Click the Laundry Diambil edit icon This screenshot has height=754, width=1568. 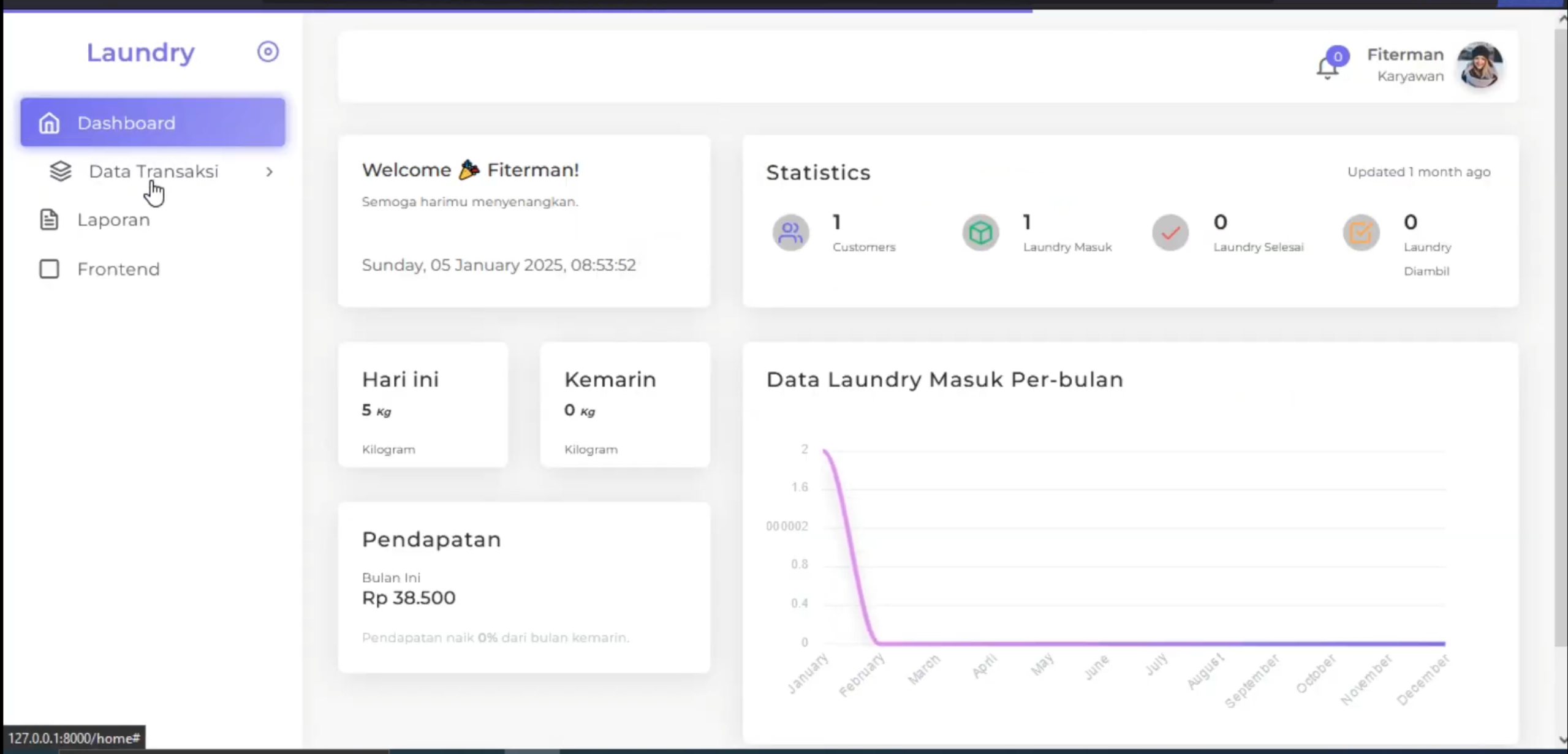pyautogui.click(x=1361, y=233)
